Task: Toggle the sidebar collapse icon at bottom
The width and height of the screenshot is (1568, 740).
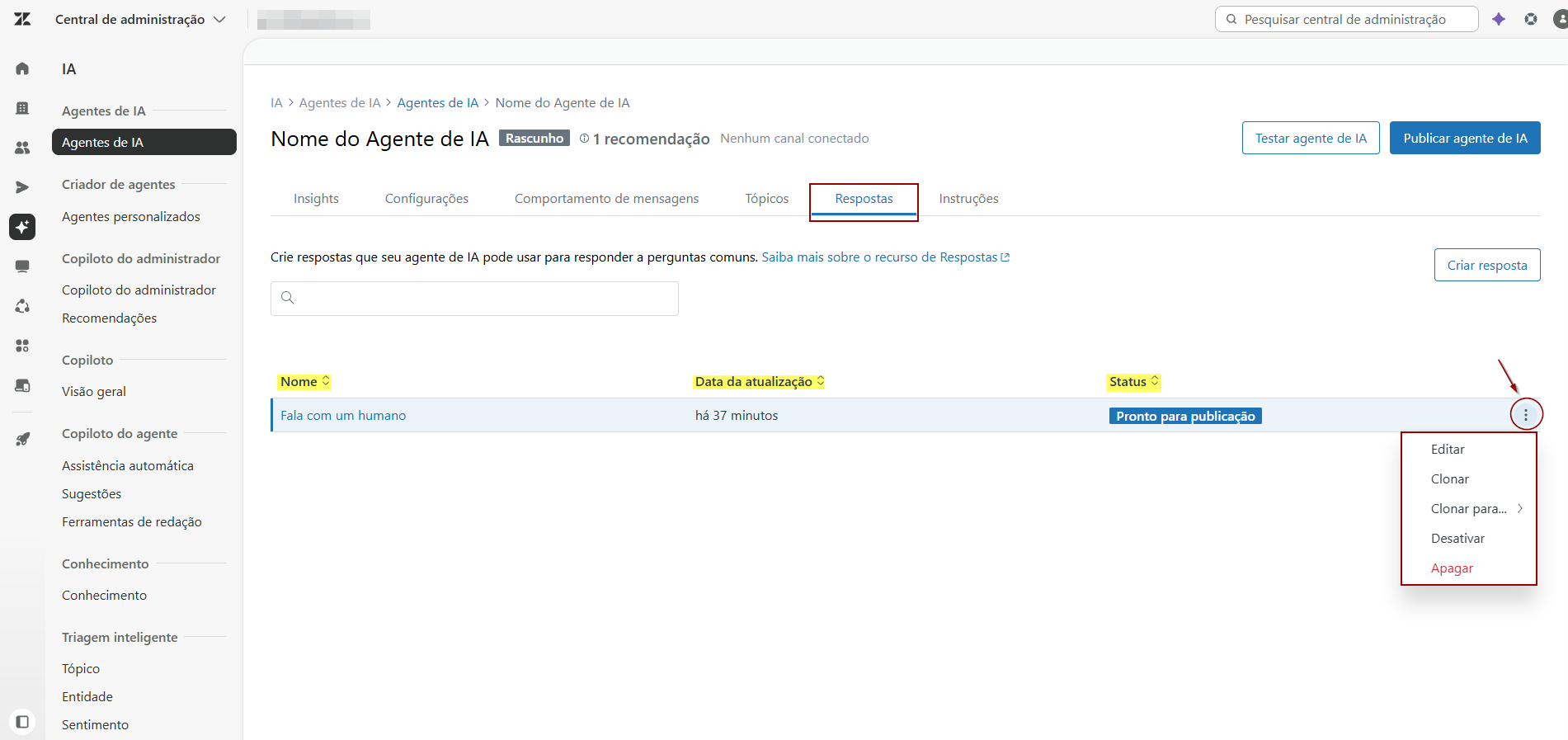Action: tap(22, 722)
